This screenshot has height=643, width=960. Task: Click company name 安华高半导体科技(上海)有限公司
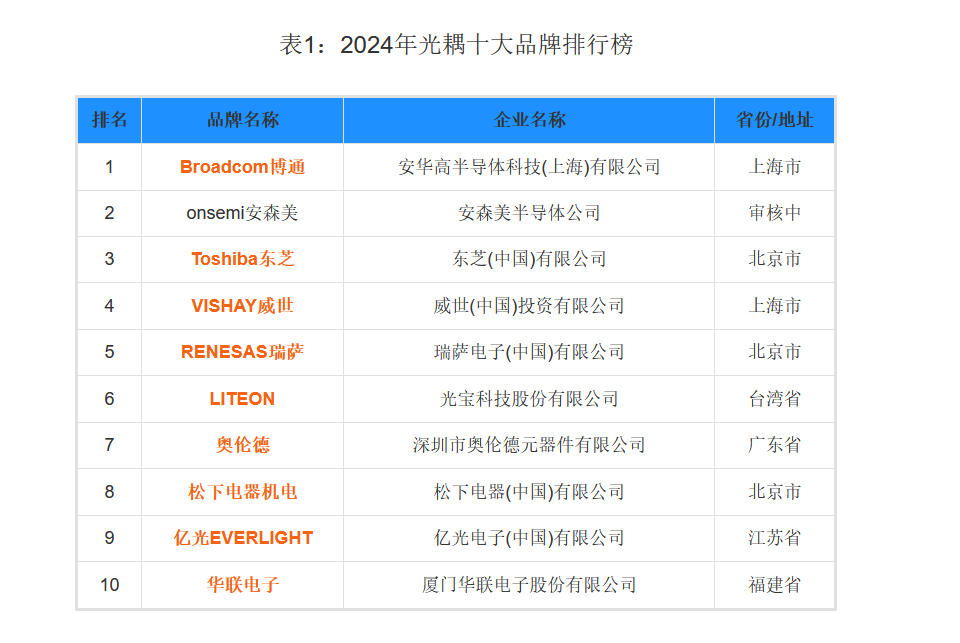pos(529,167)
